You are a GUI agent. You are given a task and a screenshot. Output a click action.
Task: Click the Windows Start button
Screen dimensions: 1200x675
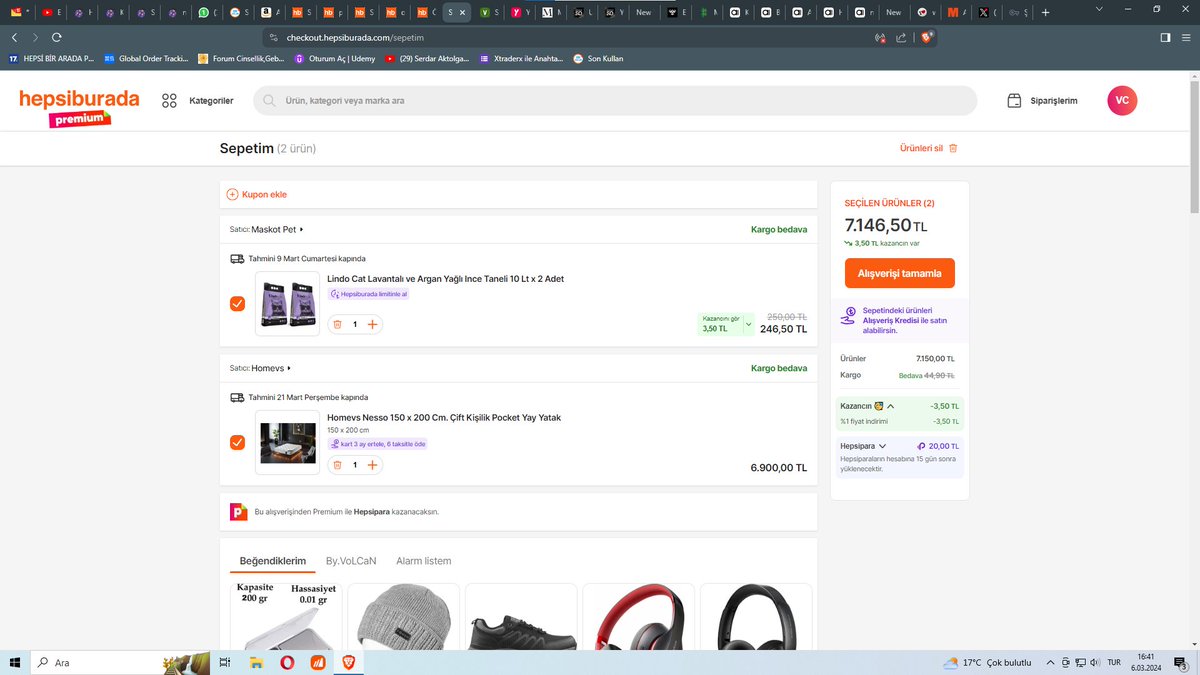(x=15, y=662)
